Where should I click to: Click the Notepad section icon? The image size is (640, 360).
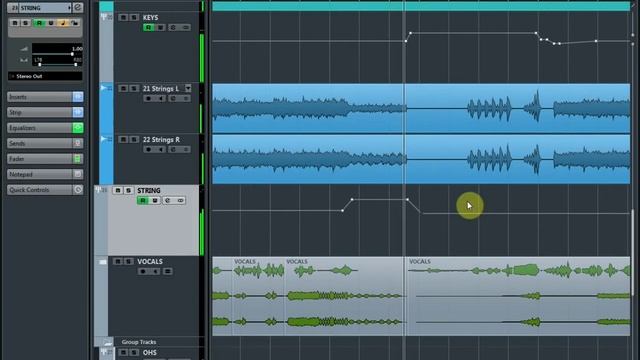coord(78,174)
